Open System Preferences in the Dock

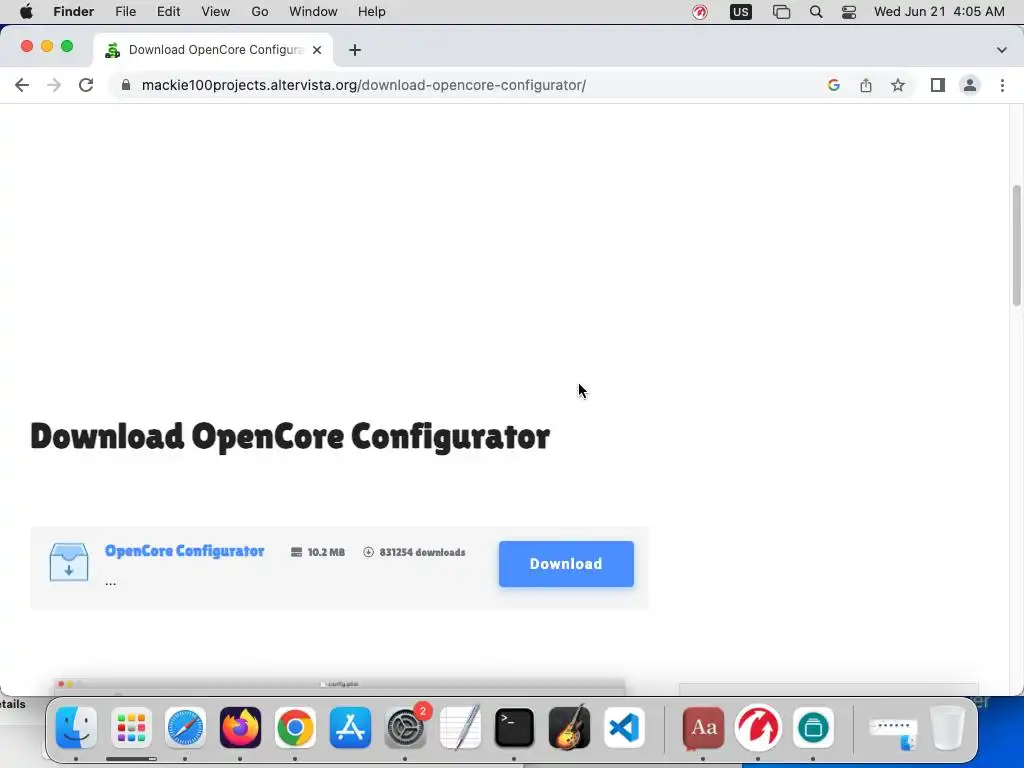click(x=406, y=728)
